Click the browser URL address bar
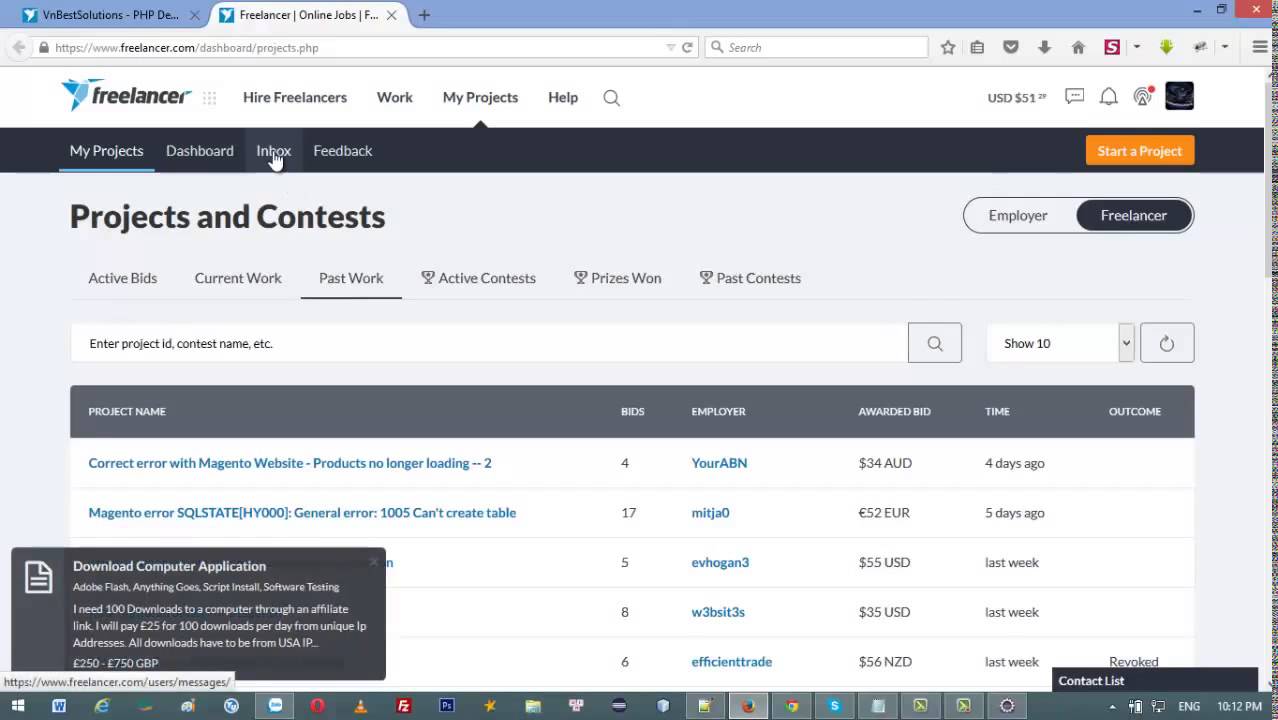 pyautogui.click(x=350, y=47)
